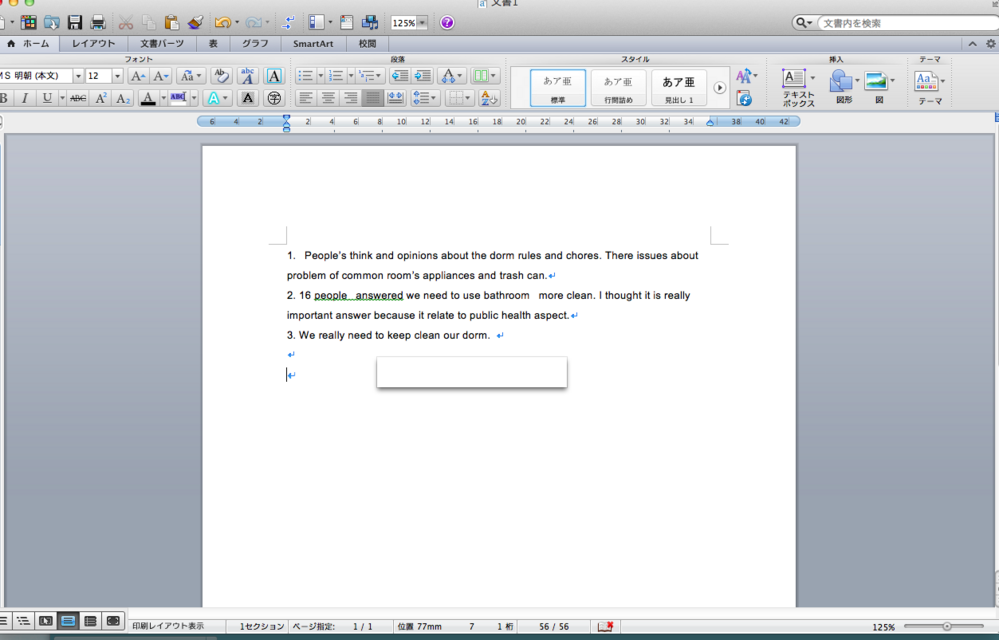Switch to the SmartArt tab
Image resolution: width=999 pixels, height=640 pixels.
click(x=313, y=43)
